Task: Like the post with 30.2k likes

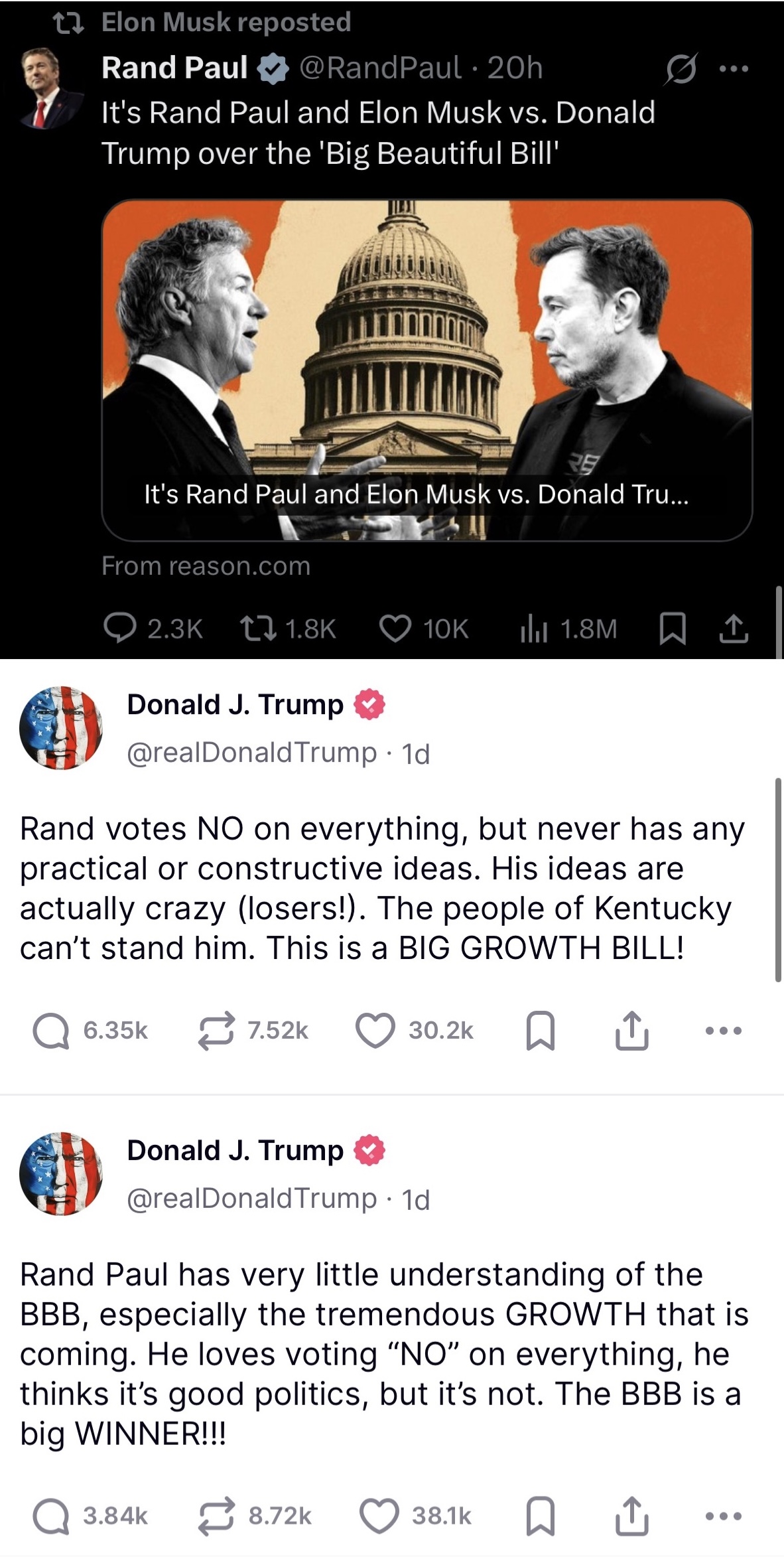Action: (375, 1031)
